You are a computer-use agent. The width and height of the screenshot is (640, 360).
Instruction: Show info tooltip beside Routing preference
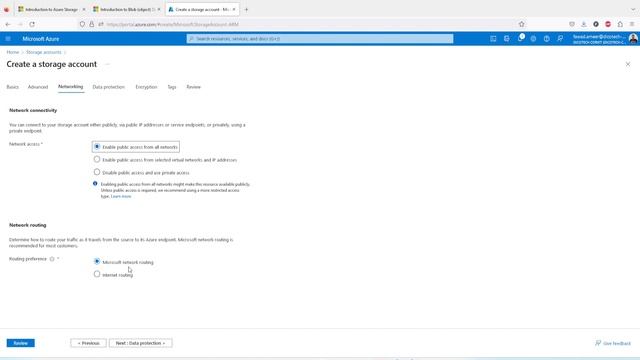tap(52, 259)
